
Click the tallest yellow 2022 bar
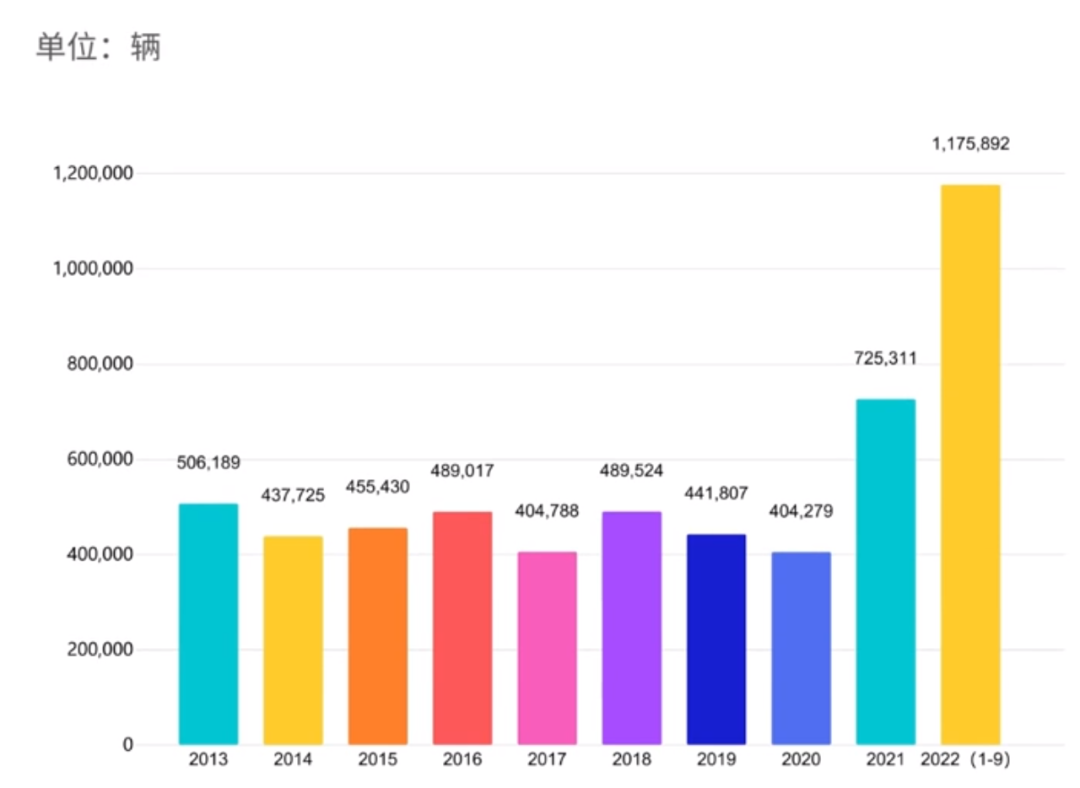969,460
